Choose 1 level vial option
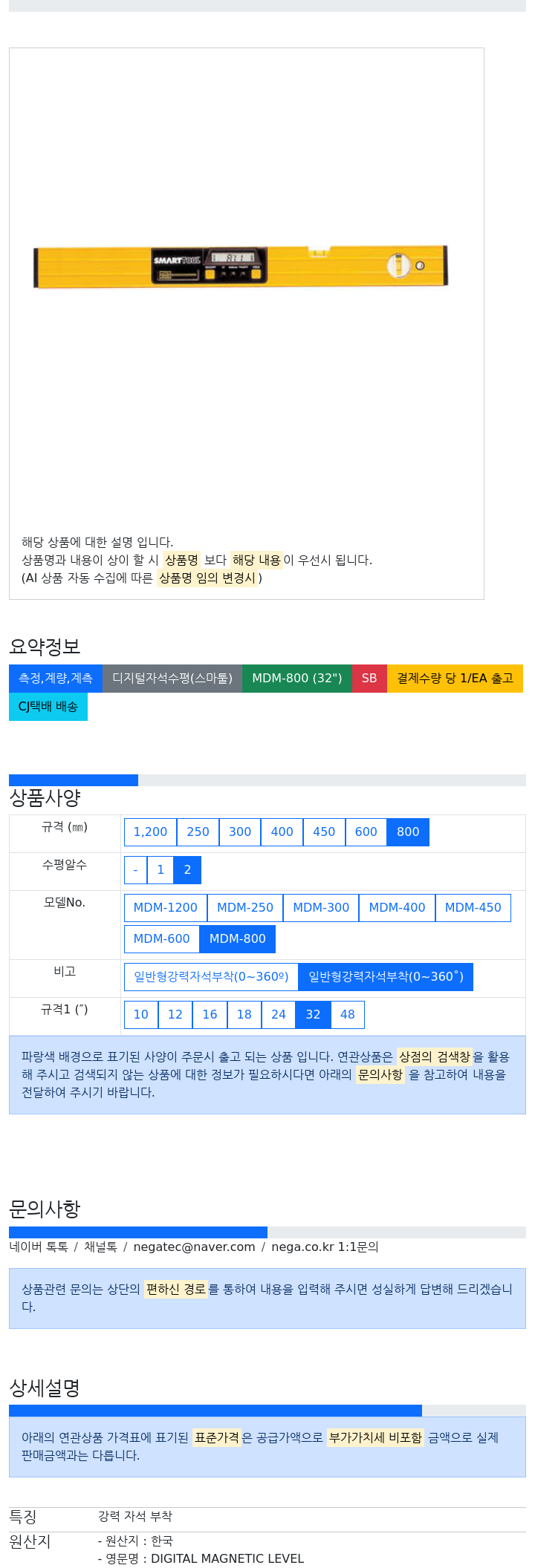The height and width of the screenshot is (1568, 535). (160, 870)
